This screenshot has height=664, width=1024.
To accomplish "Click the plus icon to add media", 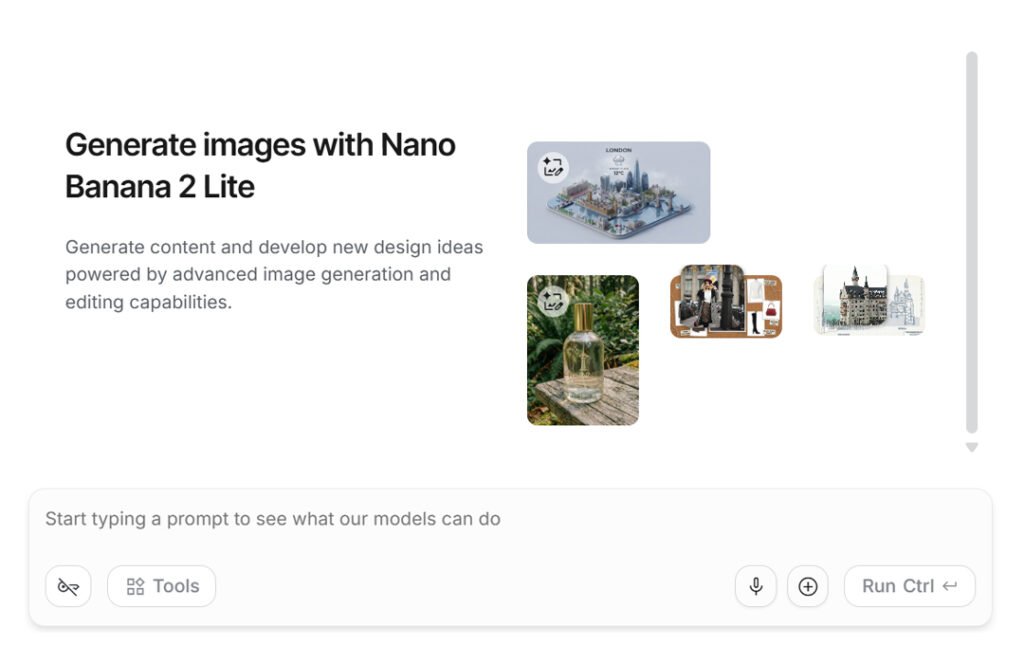I will click(x=808, y=586).
